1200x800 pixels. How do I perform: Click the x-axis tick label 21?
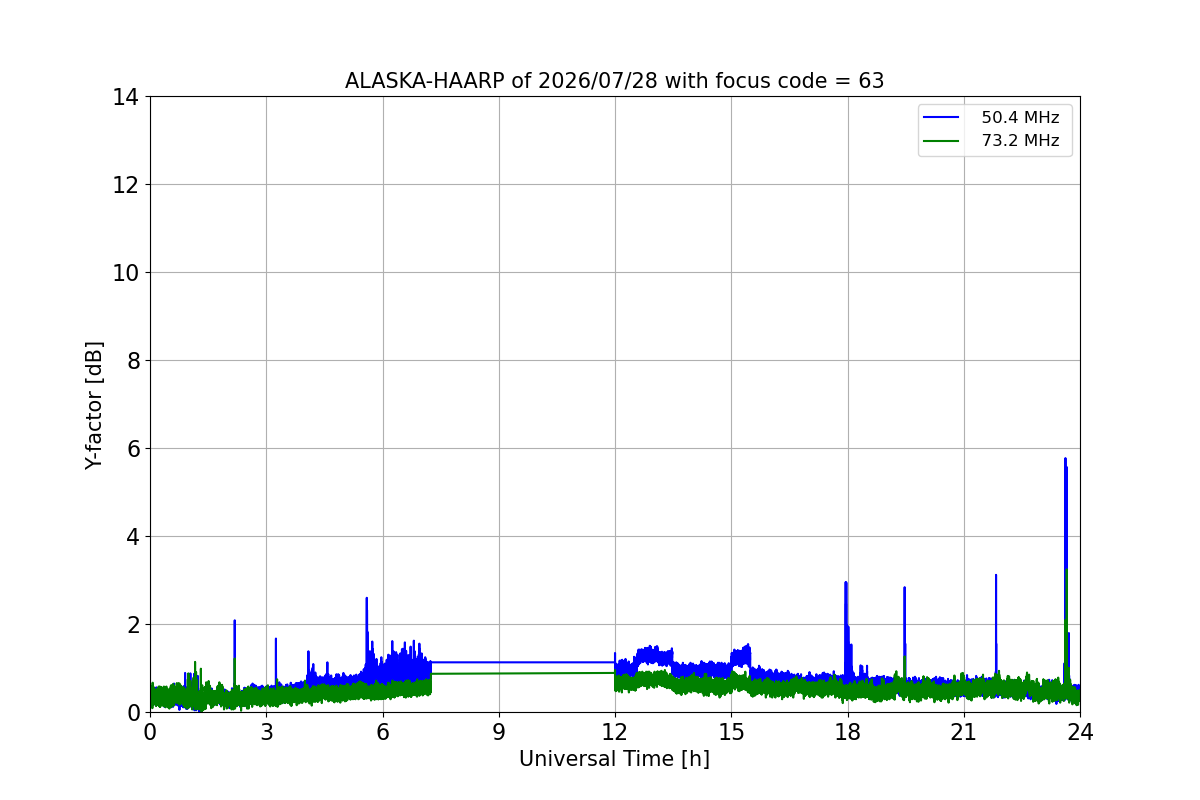pyautogui.click(x=963, y=732)
